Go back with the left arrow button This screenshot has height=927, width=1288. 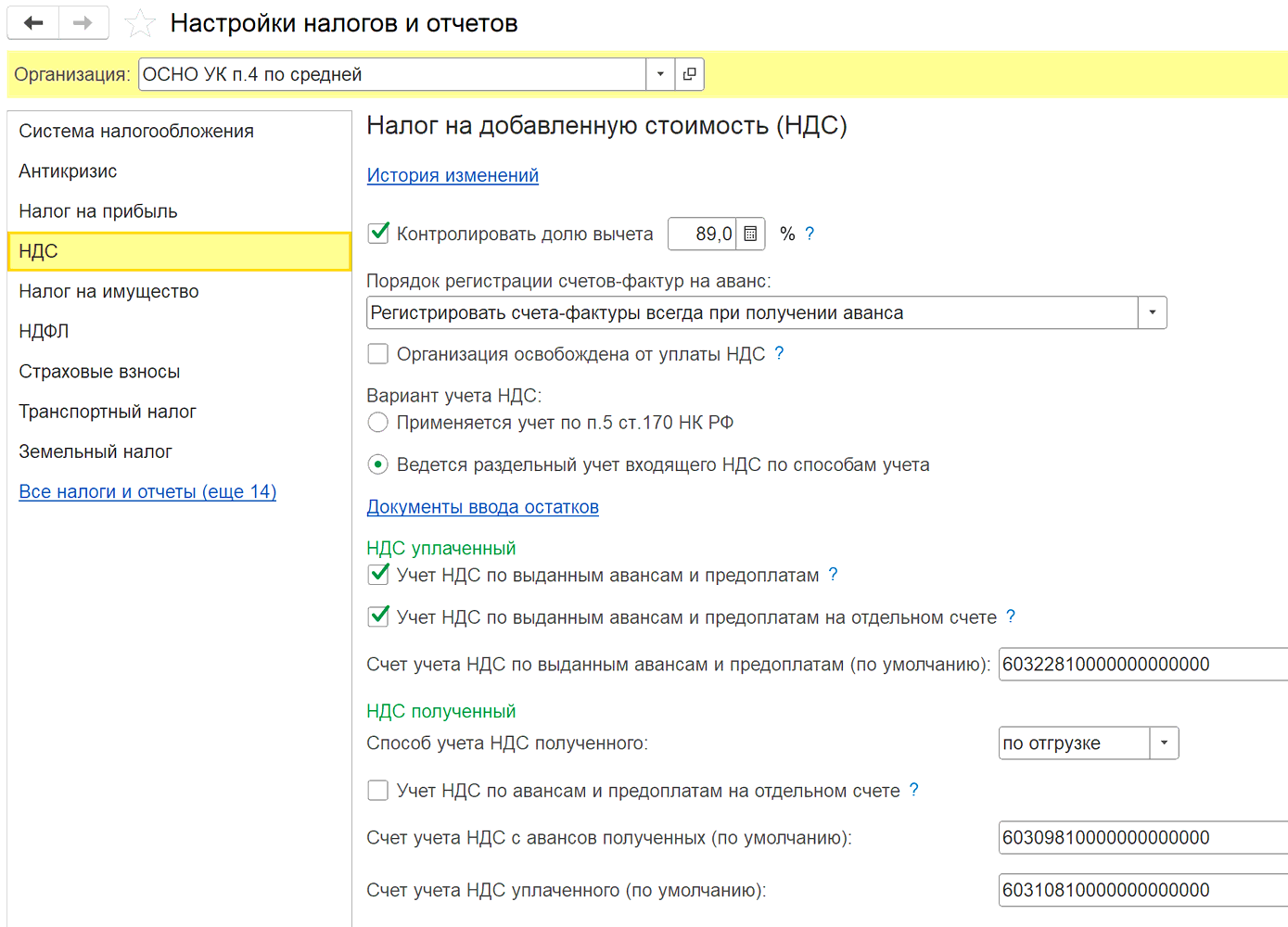click(33, 23)
